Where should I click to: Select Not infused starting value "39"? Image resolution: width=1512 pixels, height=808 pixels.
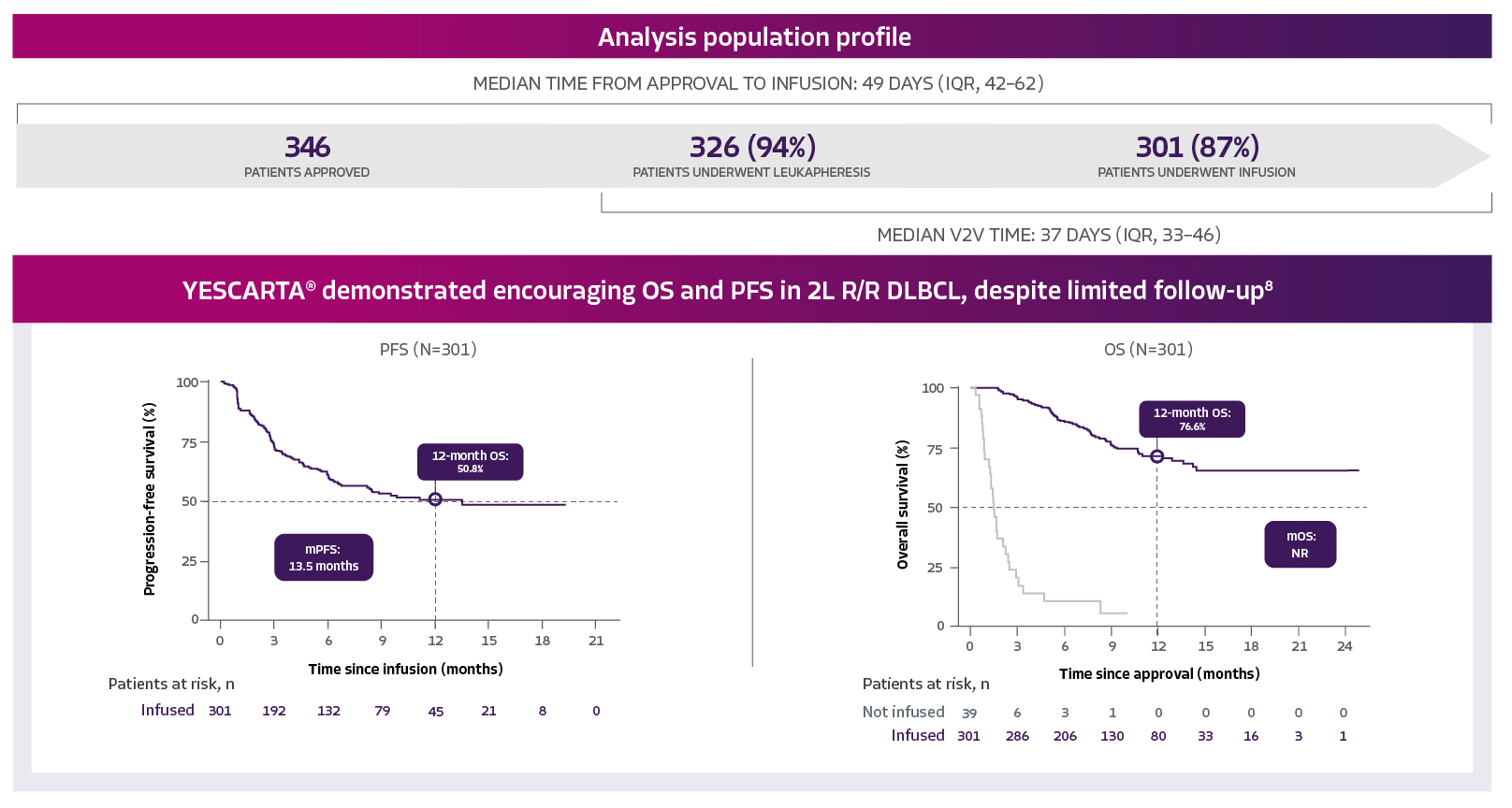click(x=969, y=714)
